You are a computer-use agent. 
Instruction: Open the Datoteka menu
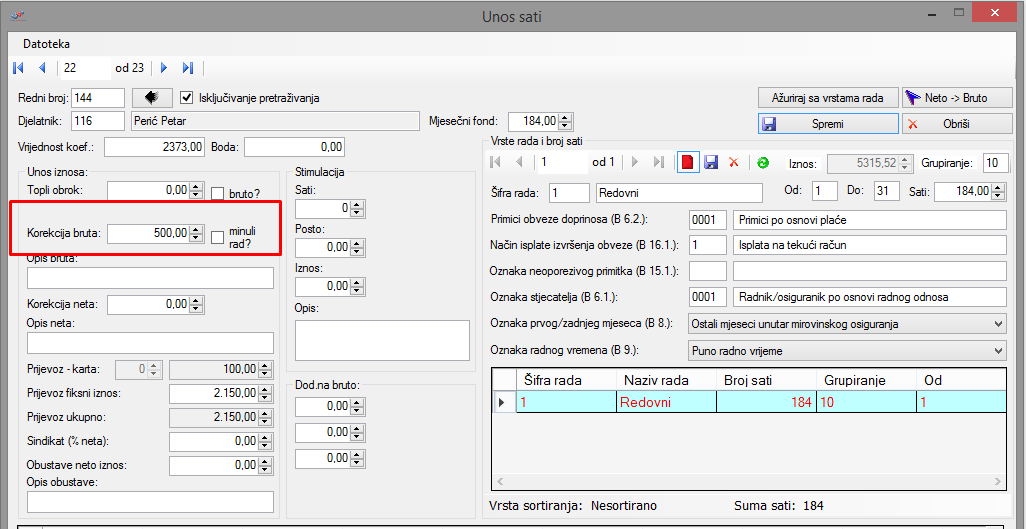point(46,44)
